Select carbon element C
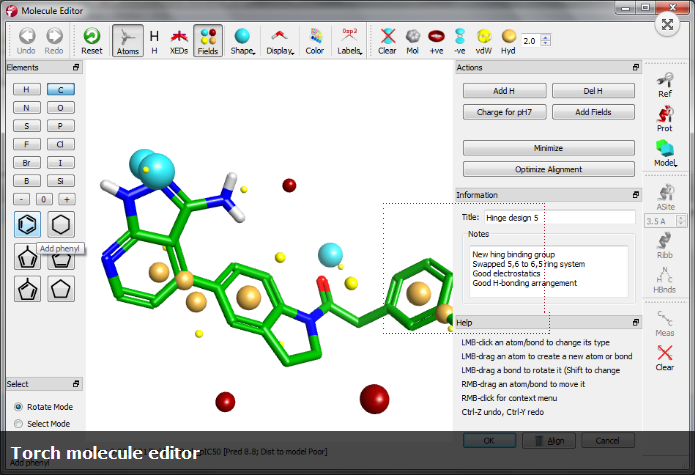The width and height of the screenshot is (695, 475). (x=61, y=90)
